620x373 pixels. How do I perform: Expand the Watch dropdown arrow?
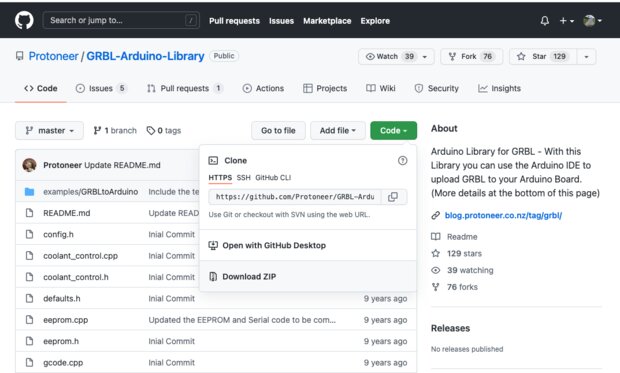point(425,57)
